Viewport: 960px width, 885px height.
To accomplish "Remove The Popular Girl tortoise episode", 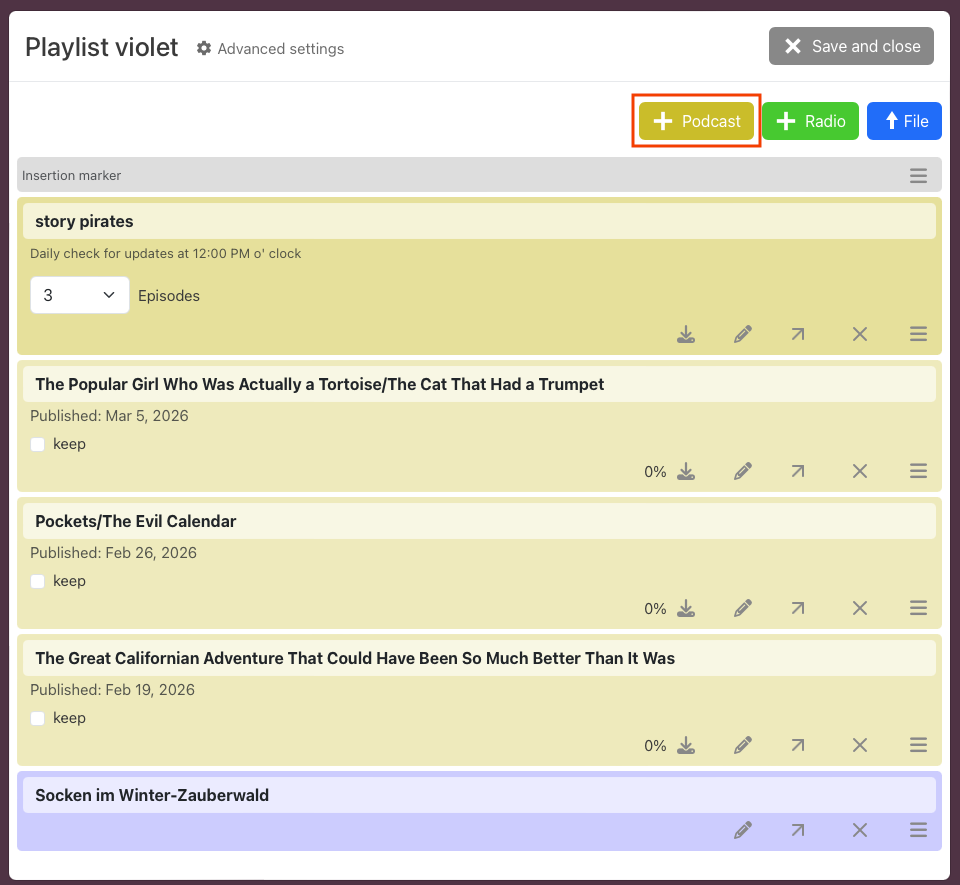I will (x=859, y=471).
